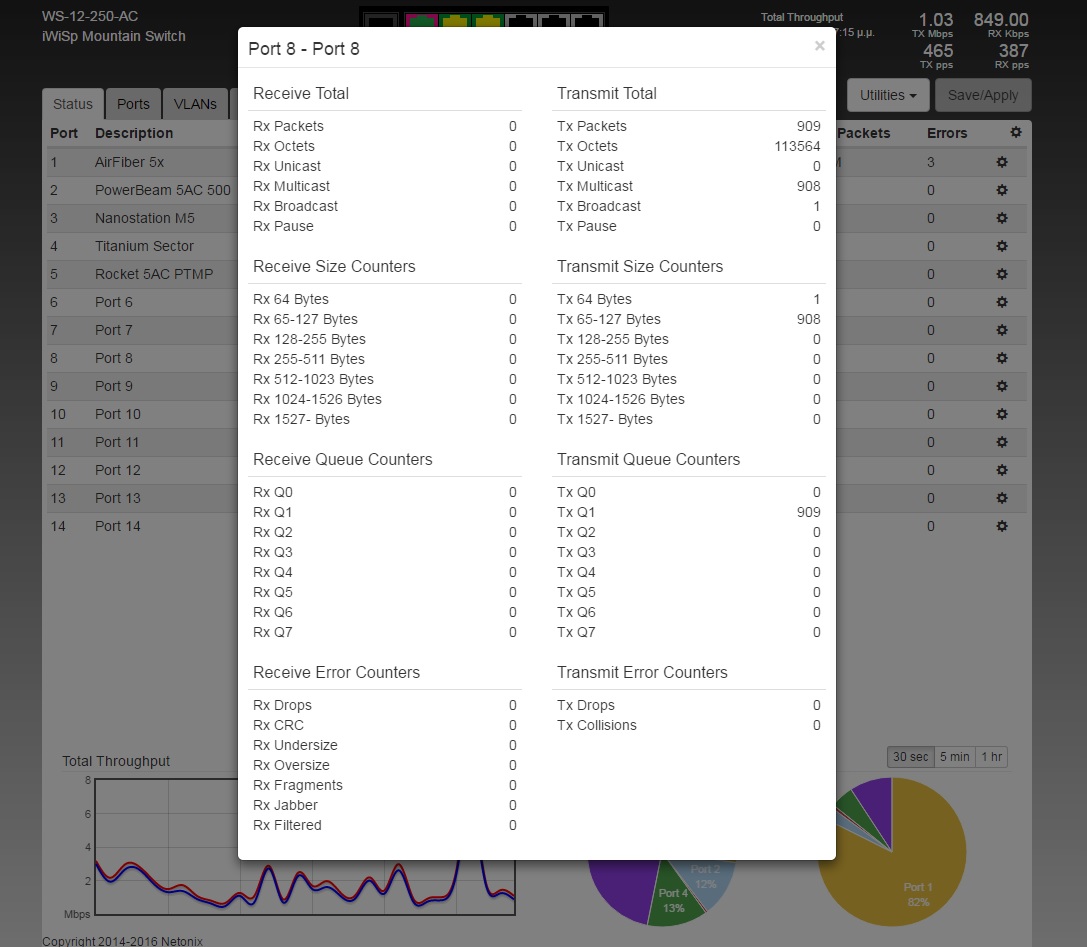Select the Titanium Sector row in the port table
1087x947 pixels.
pyautogui.click(x=144, y=246)
